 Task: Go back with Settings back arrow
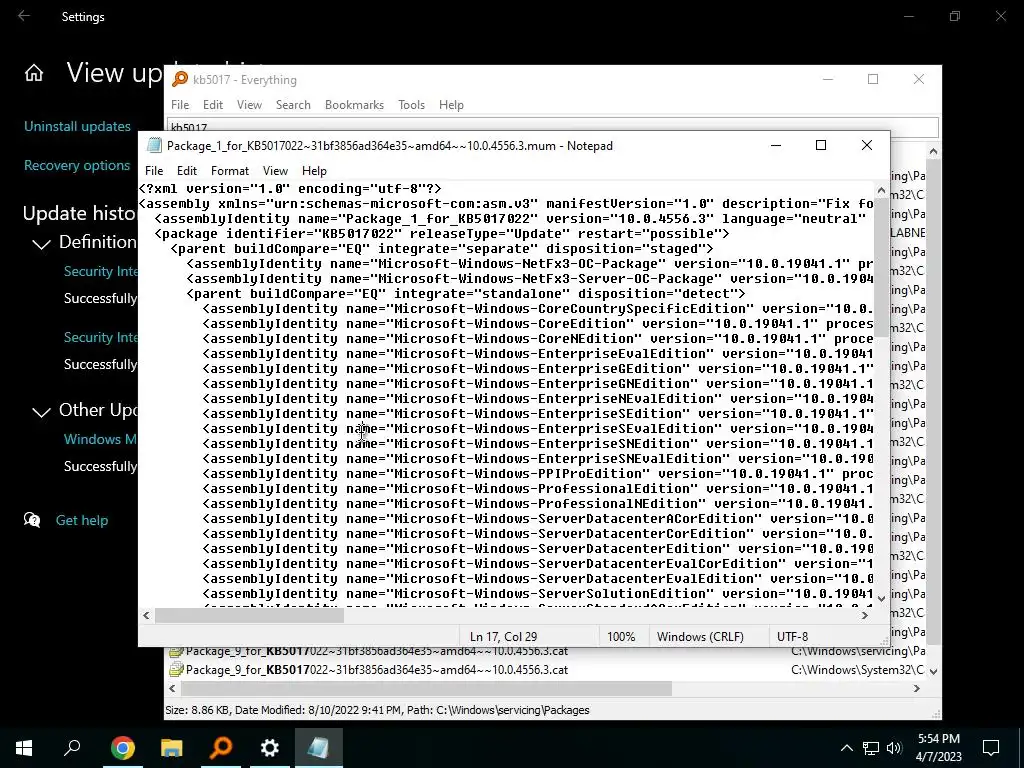tap(24, 16)
